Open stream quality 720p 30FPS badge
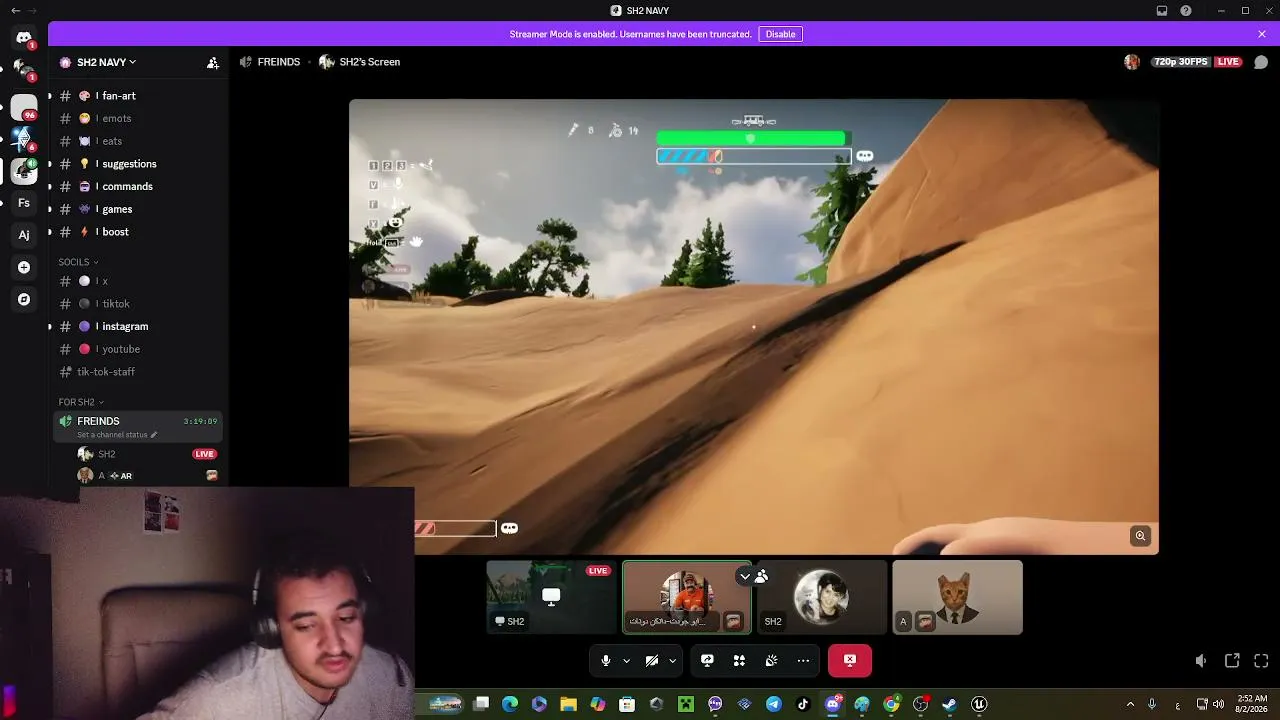This screenshot has height=720, width=1280. click(x=1182, y=62)
